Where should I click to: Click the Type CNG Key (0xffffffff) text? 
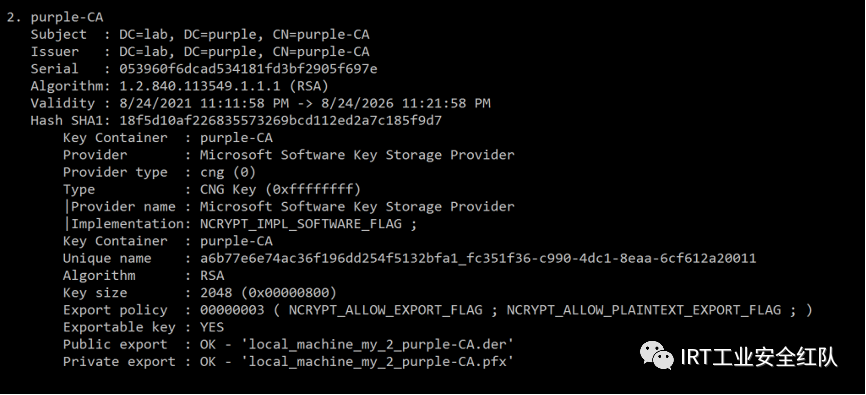280,189
